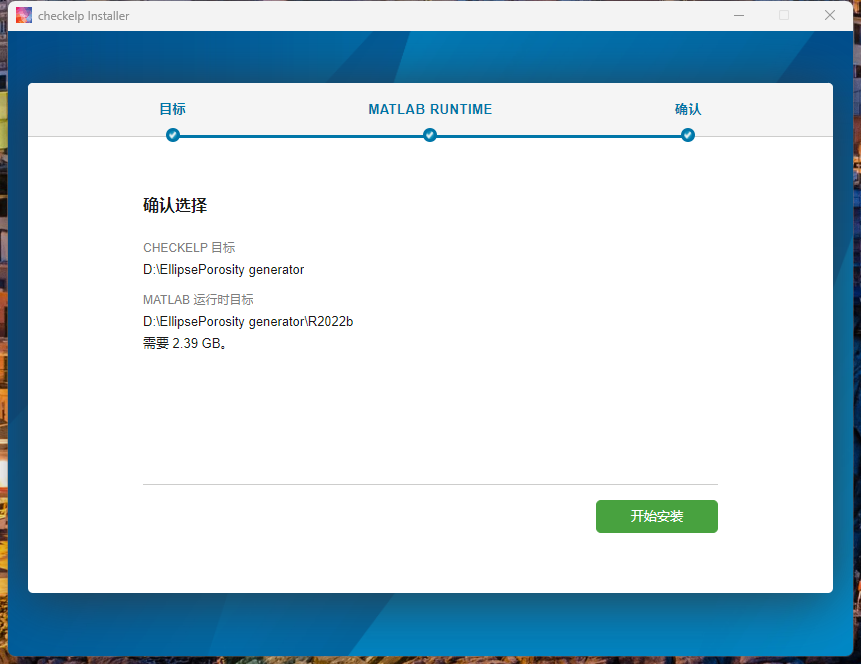This screenshot has width=861, height=664.
Task: Go to the 确认 step label
Action: click(687, 109)
